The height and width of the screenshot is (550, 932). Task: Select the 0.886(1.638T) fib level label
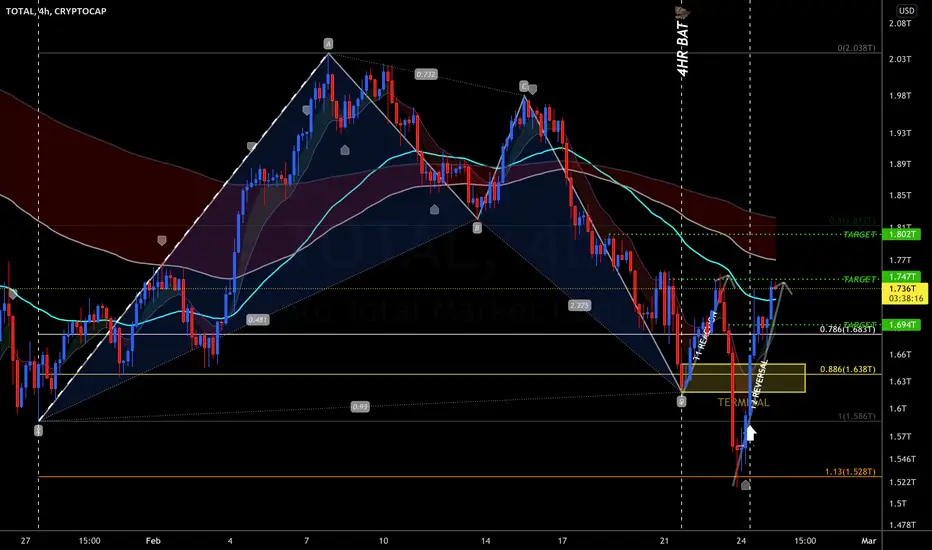click(x=848, y=369)
